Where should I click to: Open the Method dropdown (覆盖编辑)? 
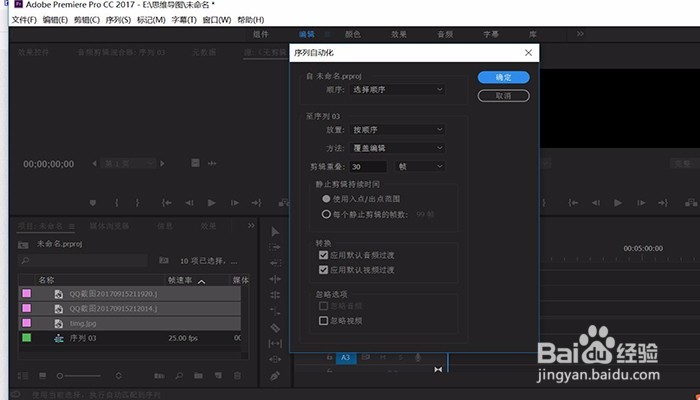pyautogui.click(x=397, y=148)
